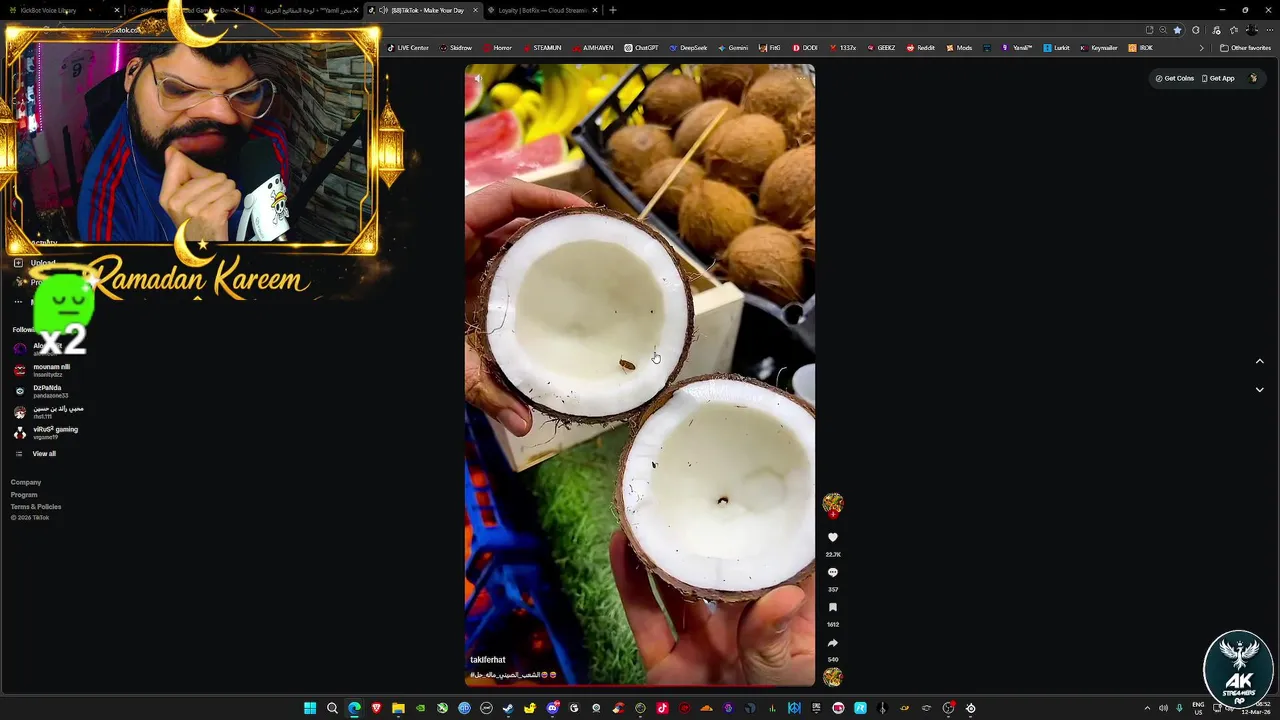The height and width of the screenshot is (720, 1280).
Task: Open the video more options menu
Action: point(800,78)
